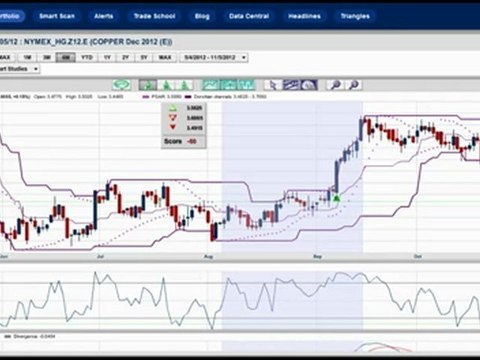480x360 pixels.
Task: Select the first teal chart-type icon
Action: 211,85
